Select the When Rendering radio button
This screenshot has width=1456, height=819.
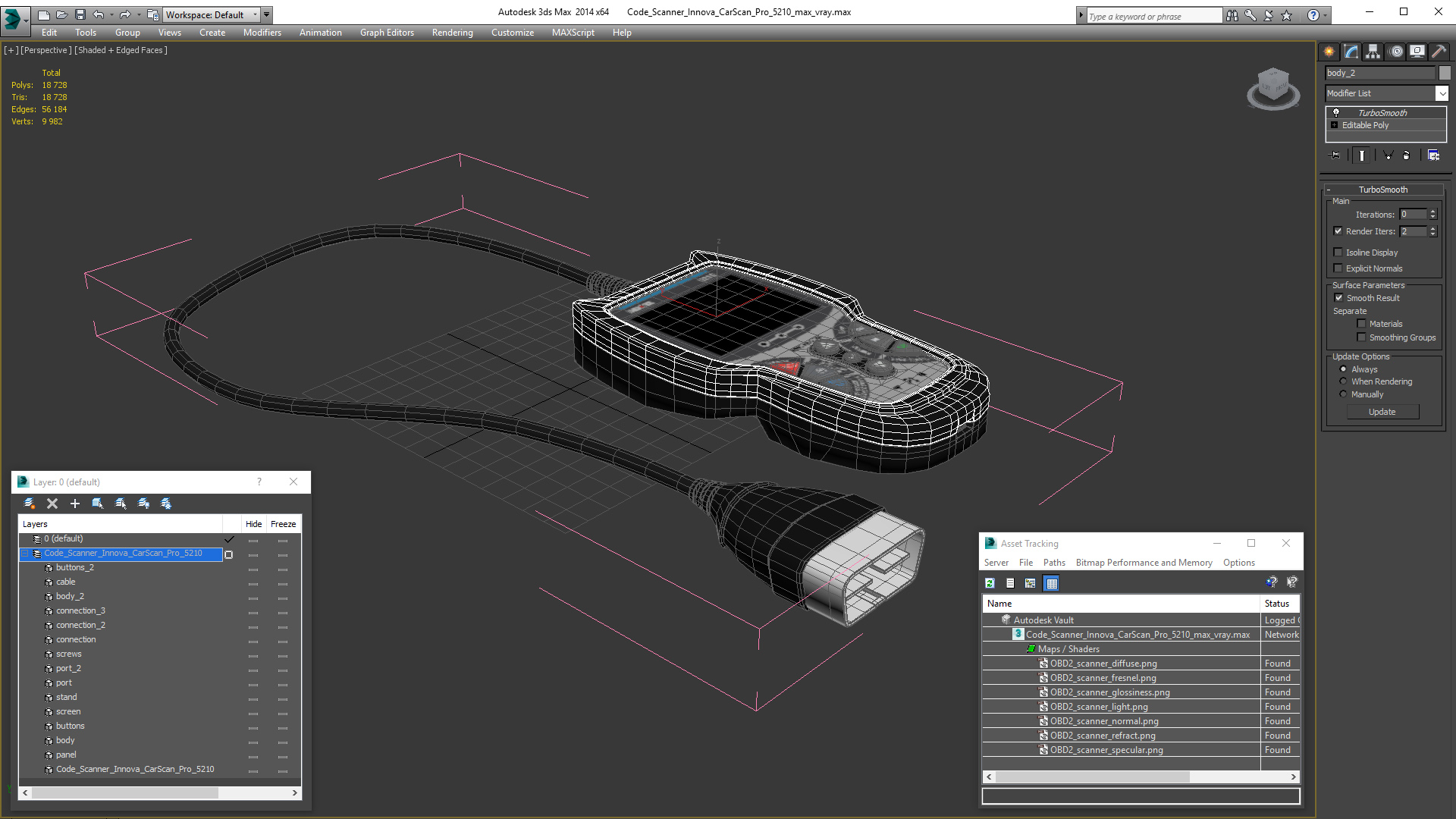point(1343,381)
